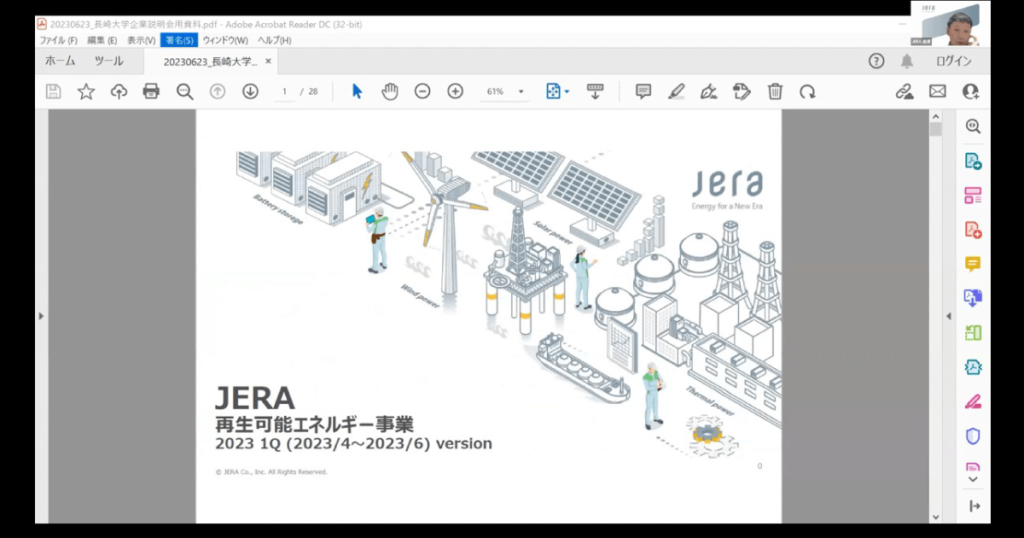Click the search zoom tool in right pane

click(x=973, y=126)
